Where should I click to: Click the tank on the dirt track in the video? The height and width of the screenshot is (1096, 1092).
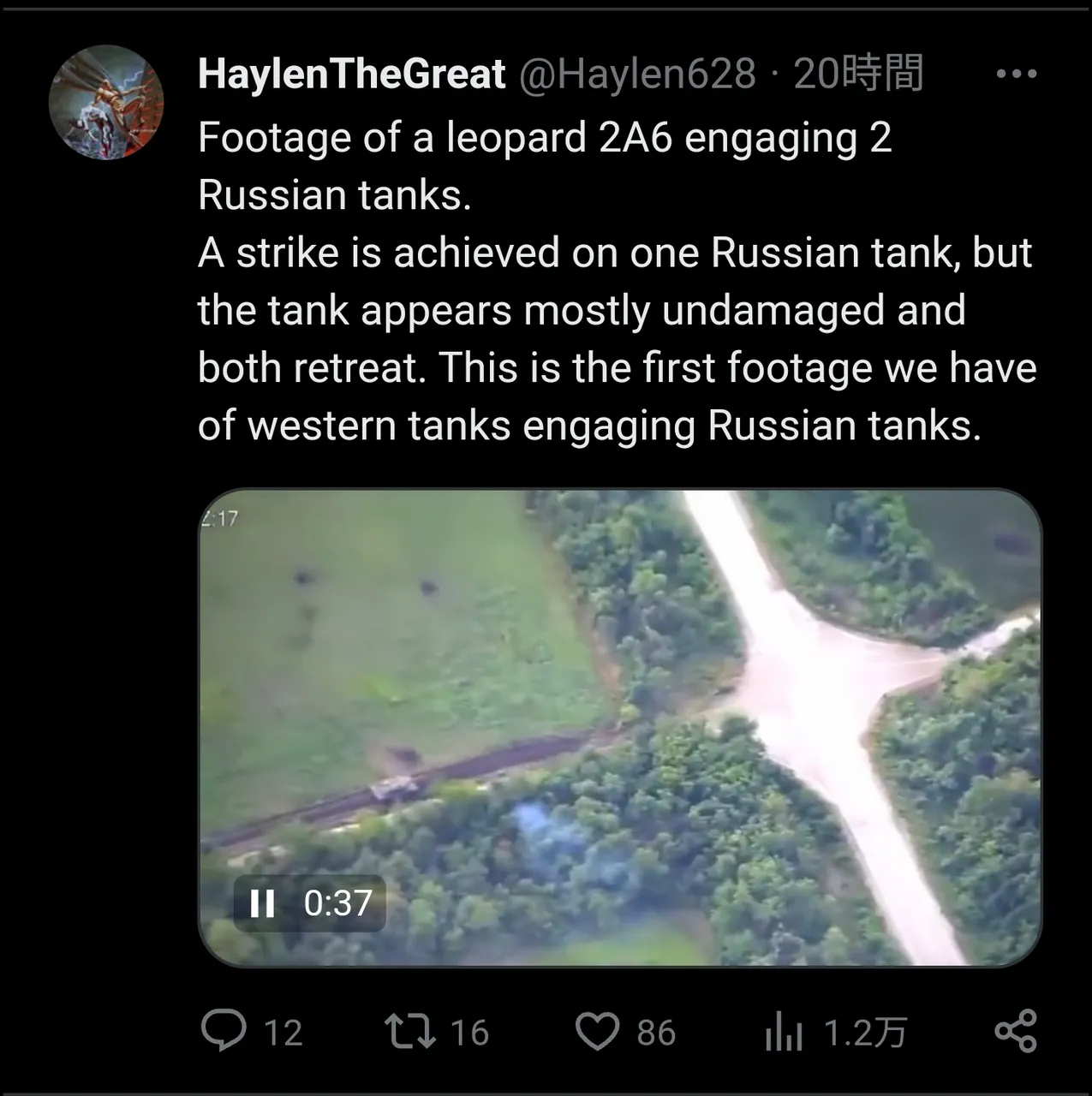click(395, 787)
